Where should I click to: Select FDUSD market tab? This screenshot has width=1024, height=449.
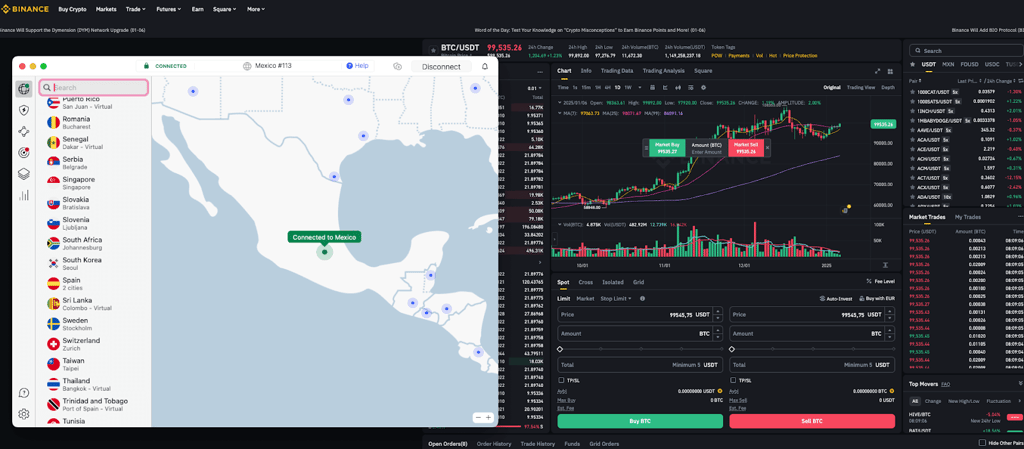[x=969, y=65]
